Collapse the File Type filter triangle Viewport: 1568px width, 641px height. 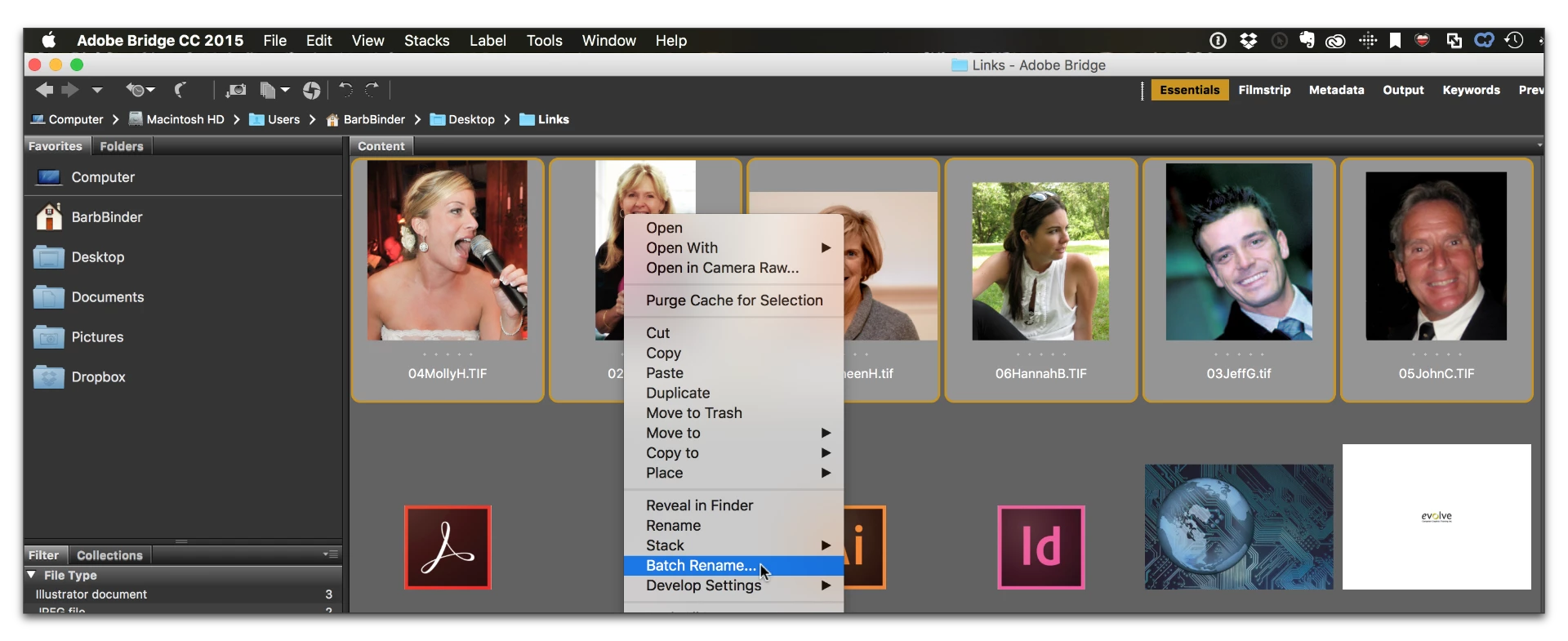point(31,575)
